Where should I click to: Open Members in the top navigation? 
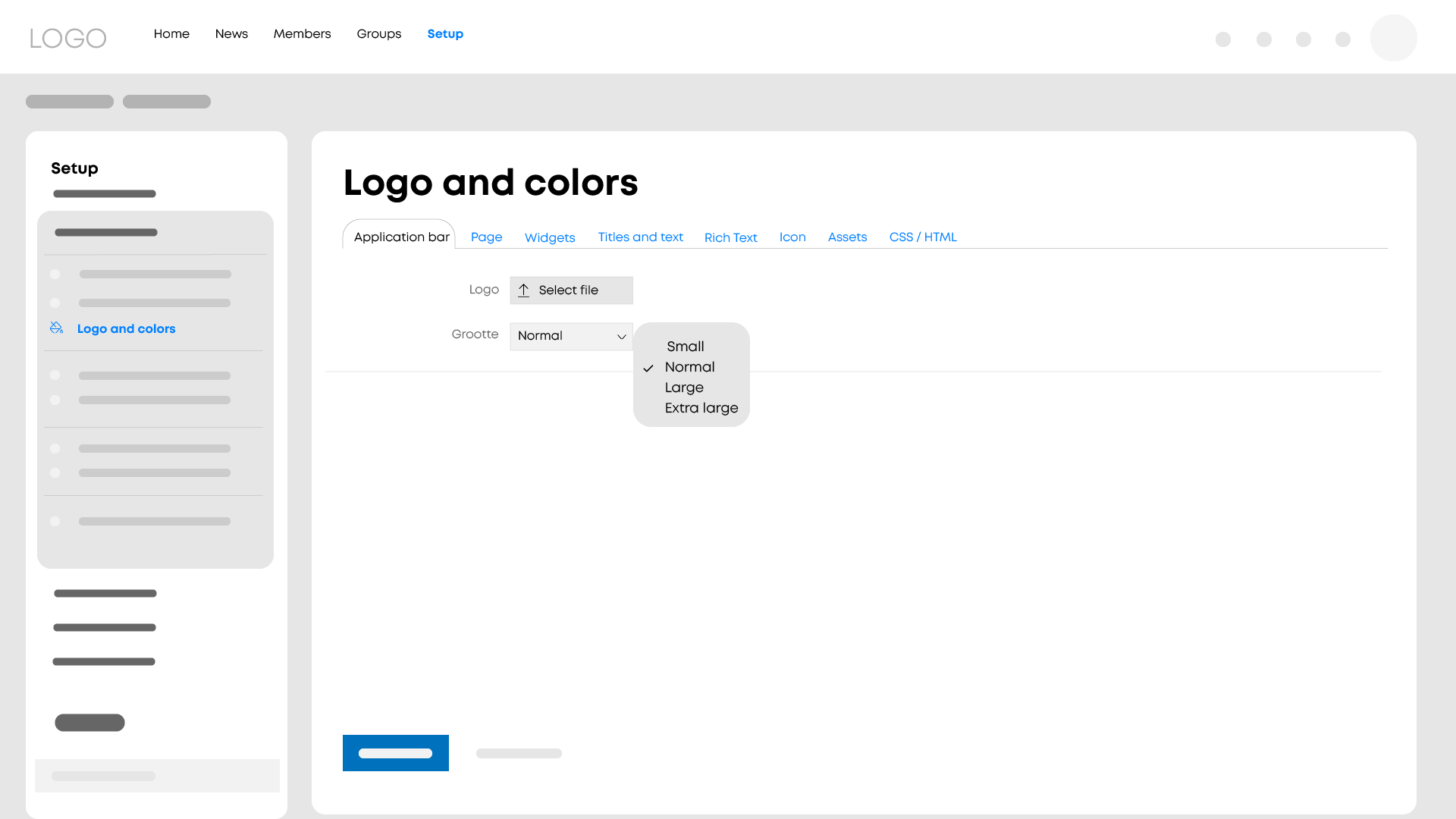pyautogui.click(x=302, y=33)
